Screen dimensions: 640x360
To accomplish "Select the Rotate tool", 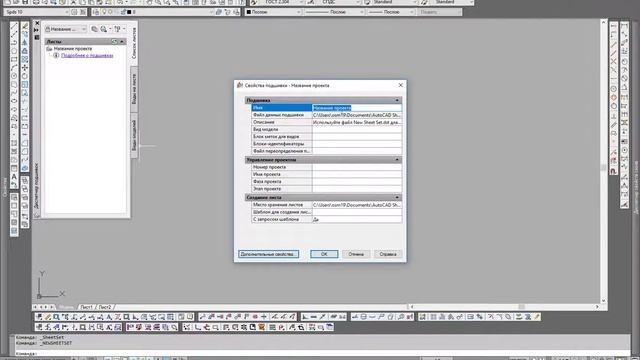I will point(25,76).
